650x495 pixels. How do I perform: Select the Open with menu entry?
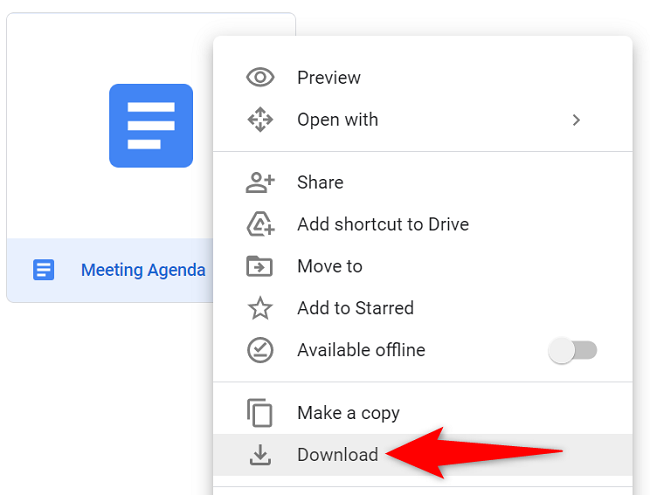pos(423,120)
